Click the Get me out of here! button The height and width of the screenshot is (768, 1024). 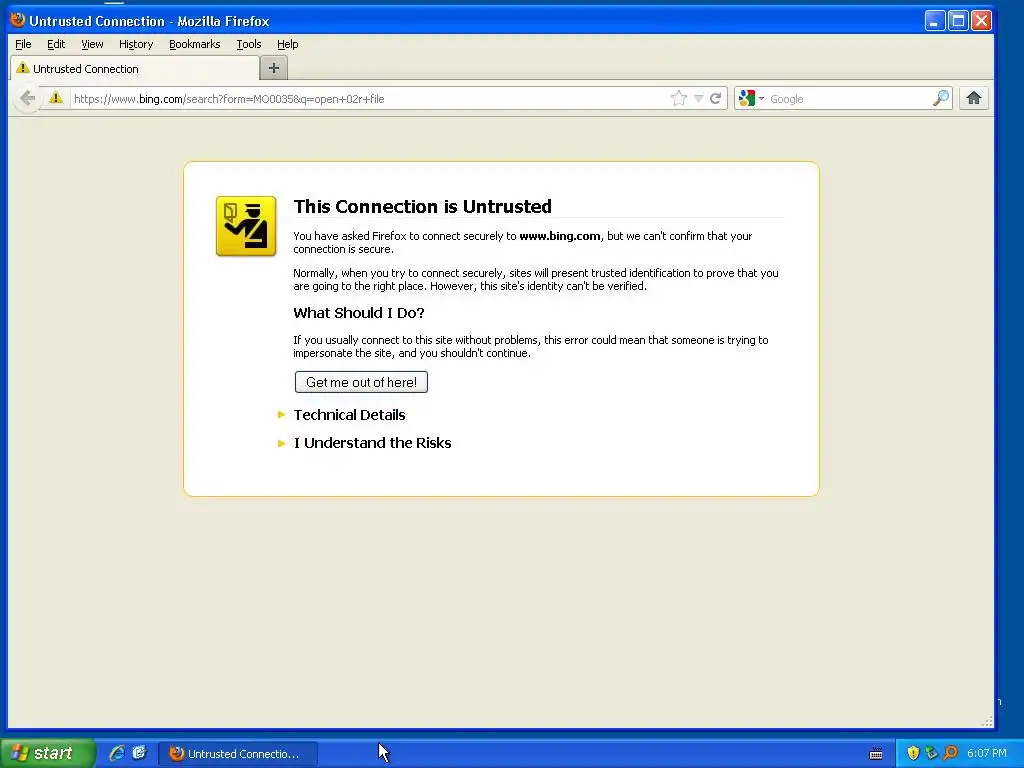361,382
